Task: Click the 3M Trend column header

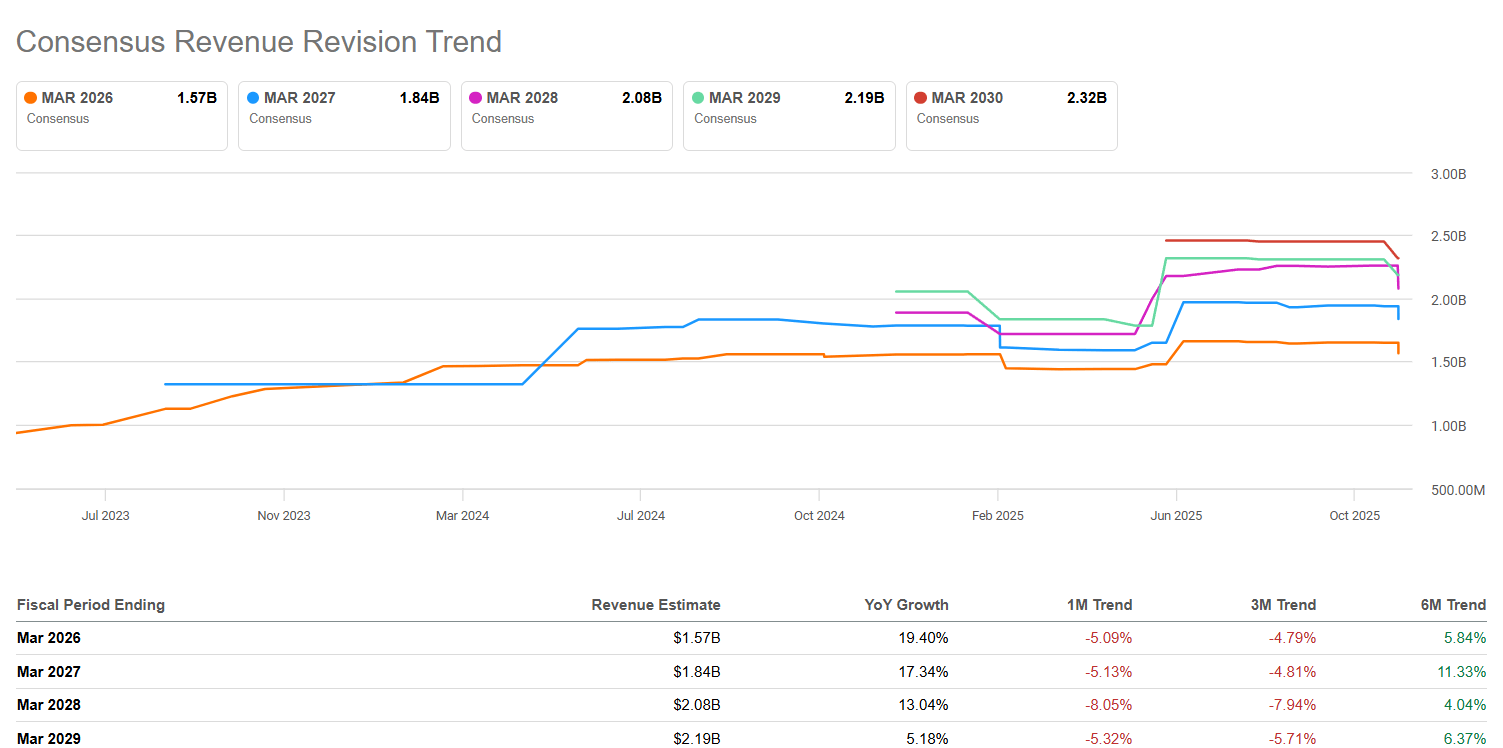Action: (x=1282, y=604)
